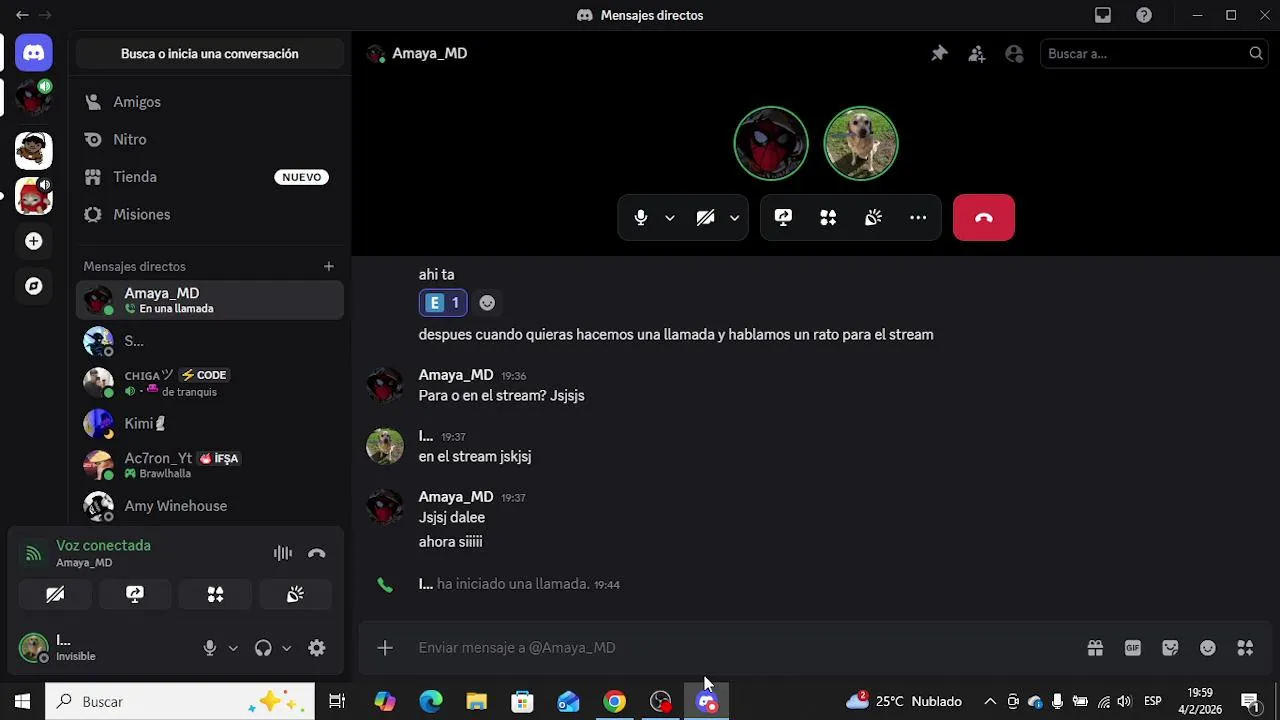Open user settings gear icon
Image resolution: width=1280 pixels, height=720 pixels.
coord(317,648)
